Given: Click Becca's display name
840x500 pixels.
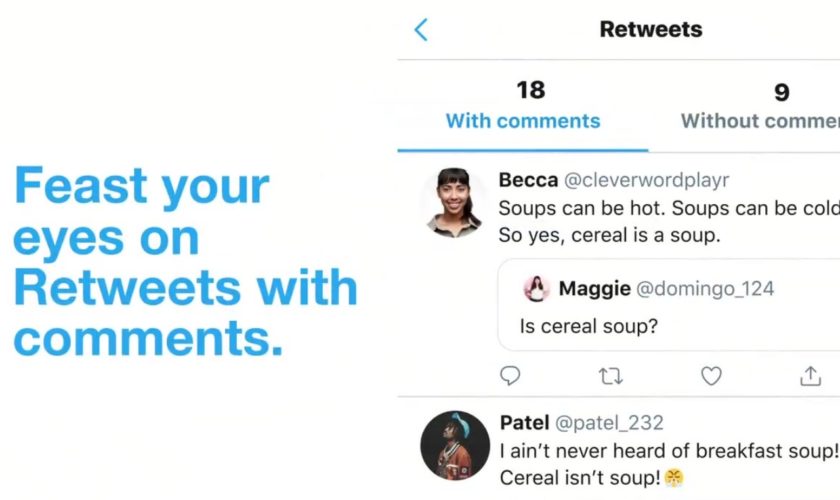Looking at the screenshot, I should (x=528, y=181).
